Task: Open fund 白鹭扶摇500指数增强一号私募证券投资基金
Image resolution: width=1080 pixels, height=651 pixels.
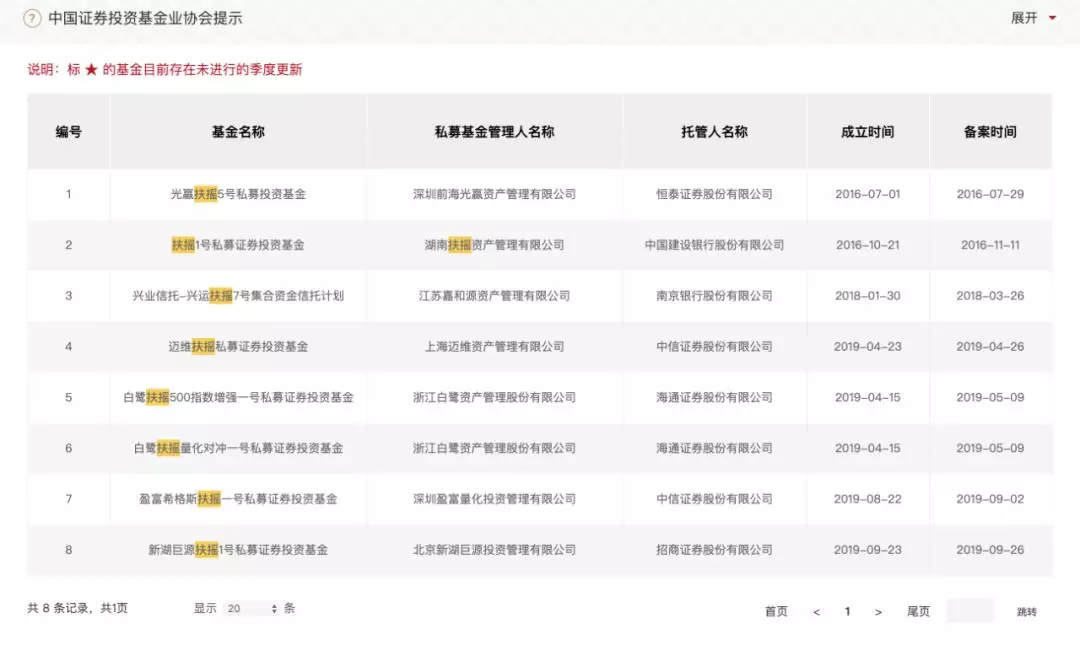Action: point(238,397)
